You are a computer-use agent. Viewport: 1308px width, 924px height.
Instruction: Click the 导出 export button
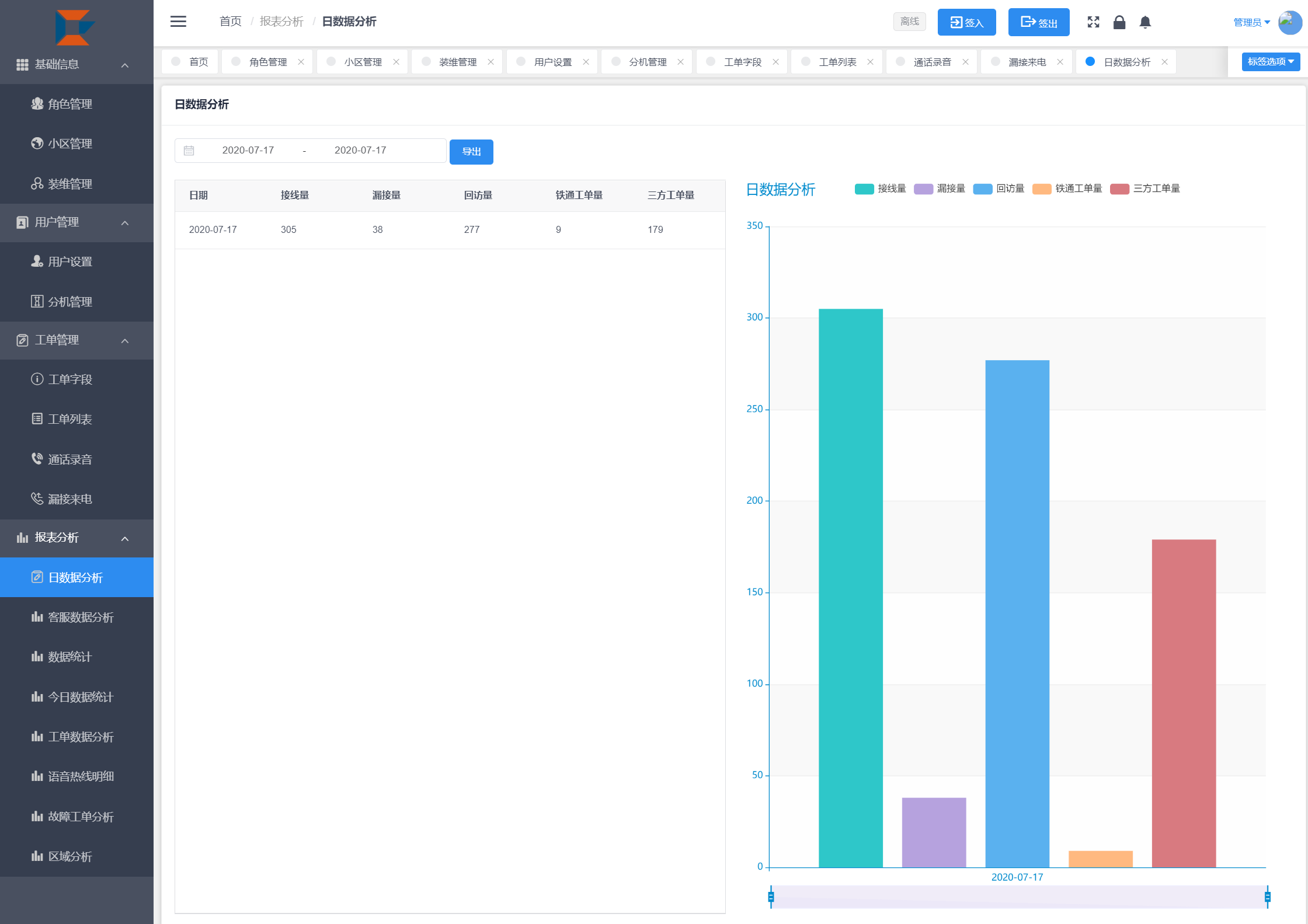click(x=471, y=152)
